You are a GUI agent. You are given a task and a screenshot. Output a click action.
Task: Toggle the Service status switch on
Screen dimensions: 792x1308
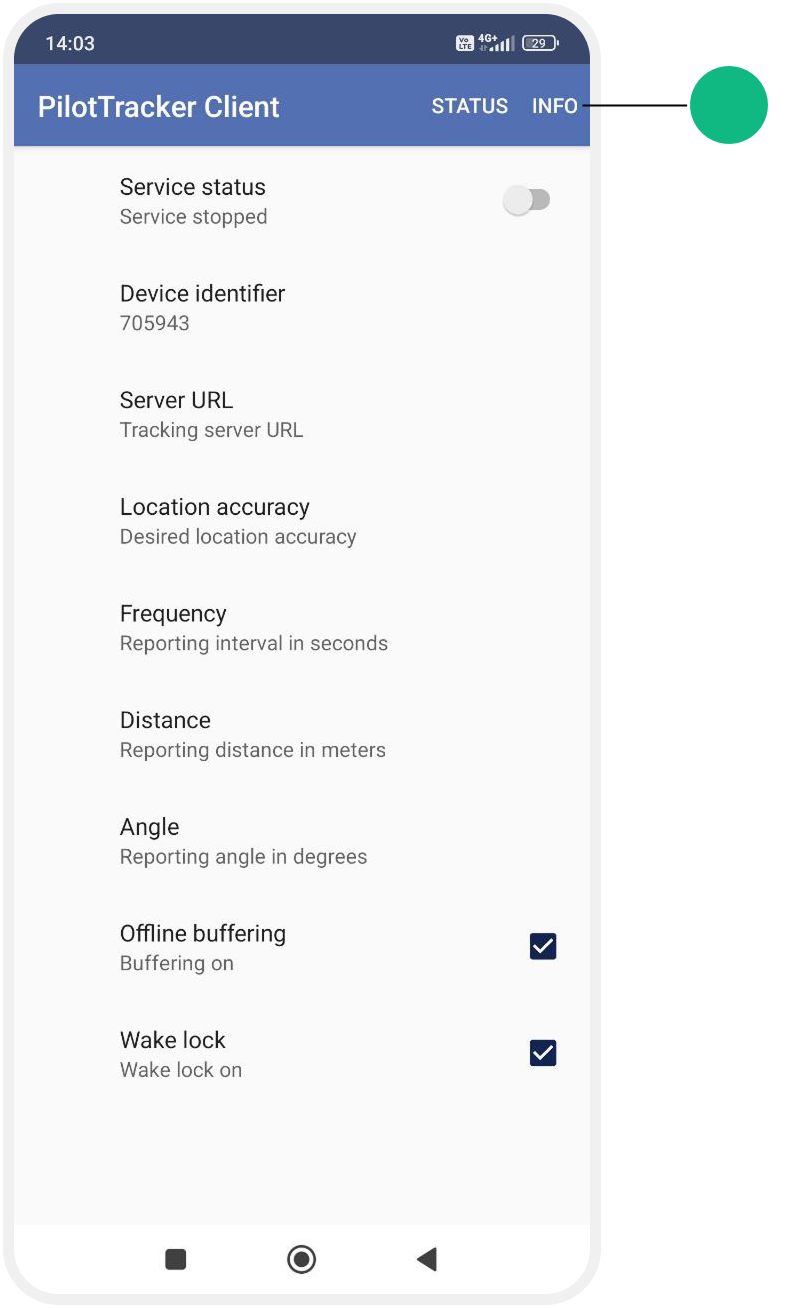coord(527,200)
